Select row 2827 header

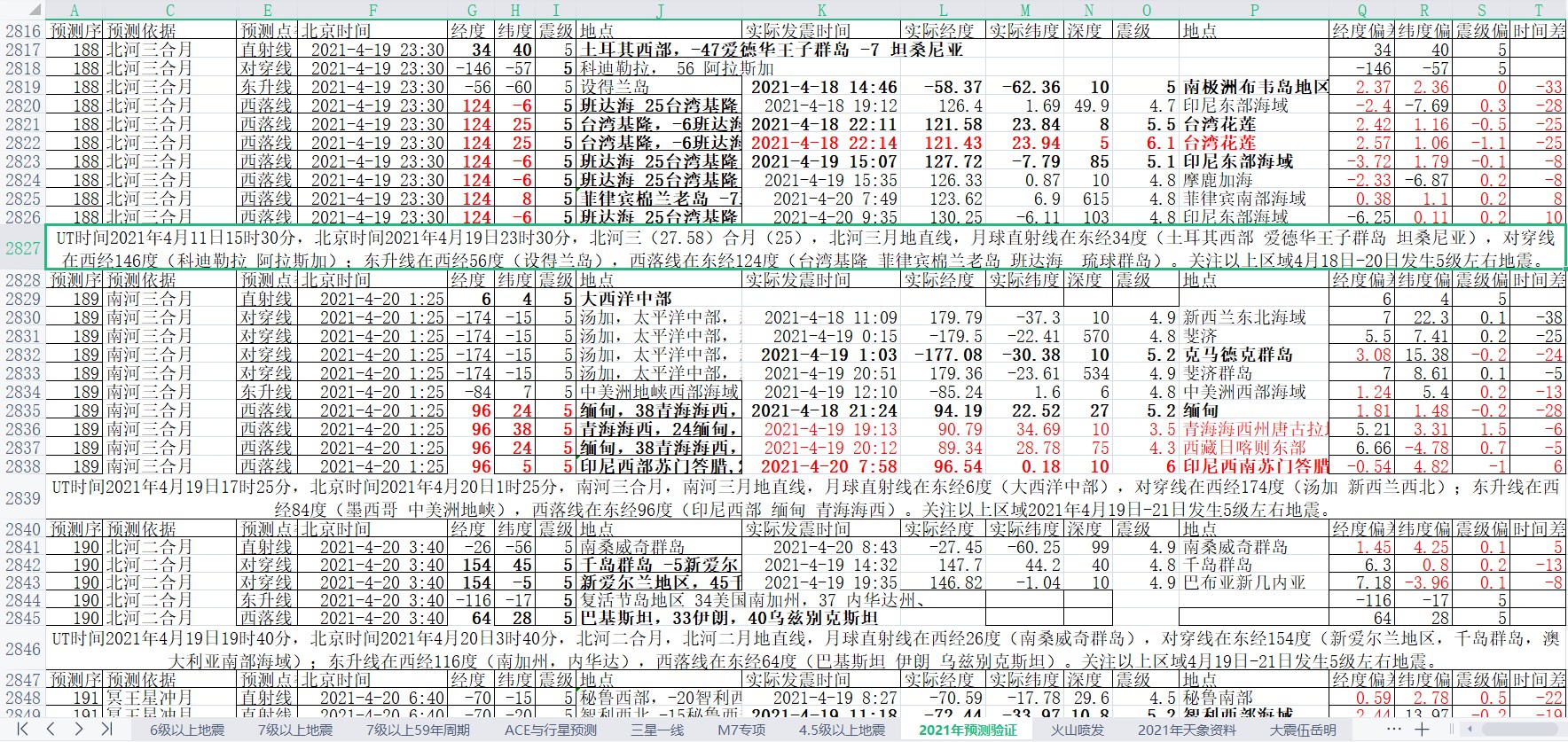pos(22,249)
